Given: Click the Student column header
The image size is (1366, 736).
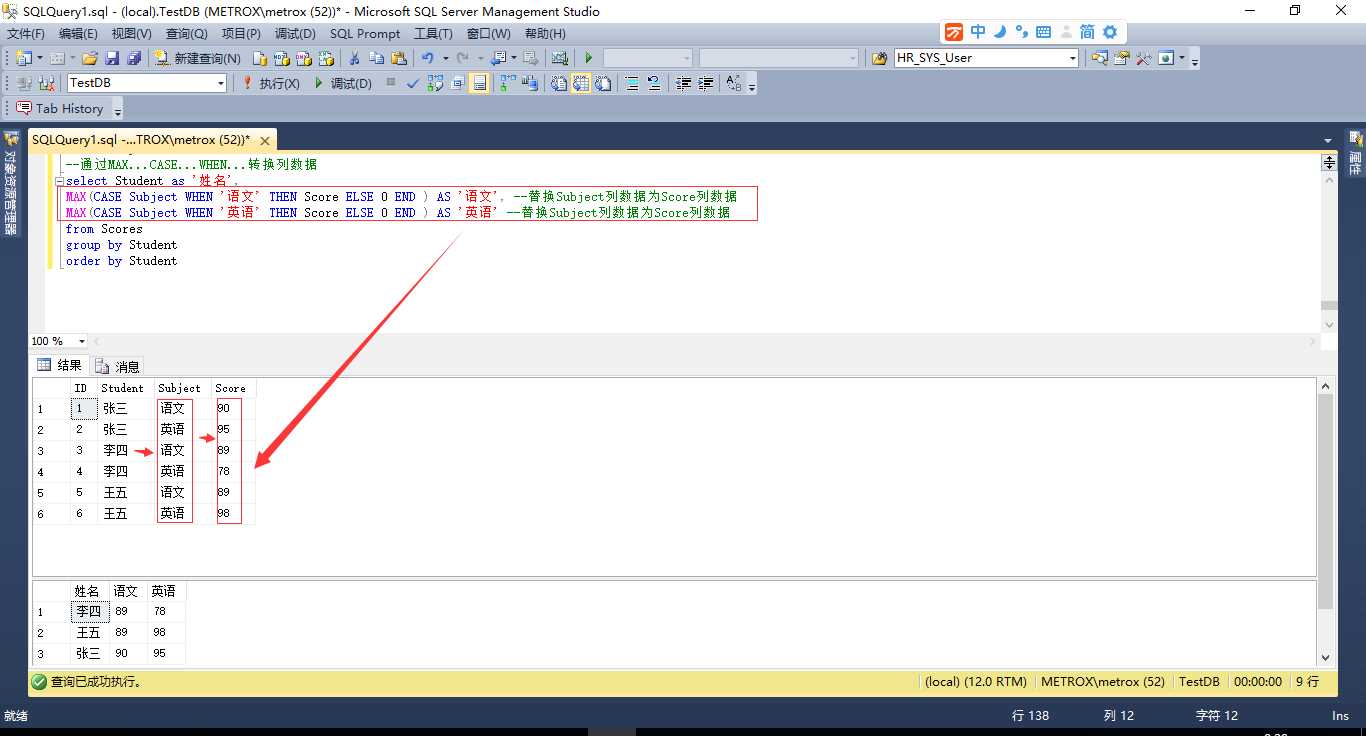Looking at the screenshot, I should pyautogui.click(x=123, y=388).
